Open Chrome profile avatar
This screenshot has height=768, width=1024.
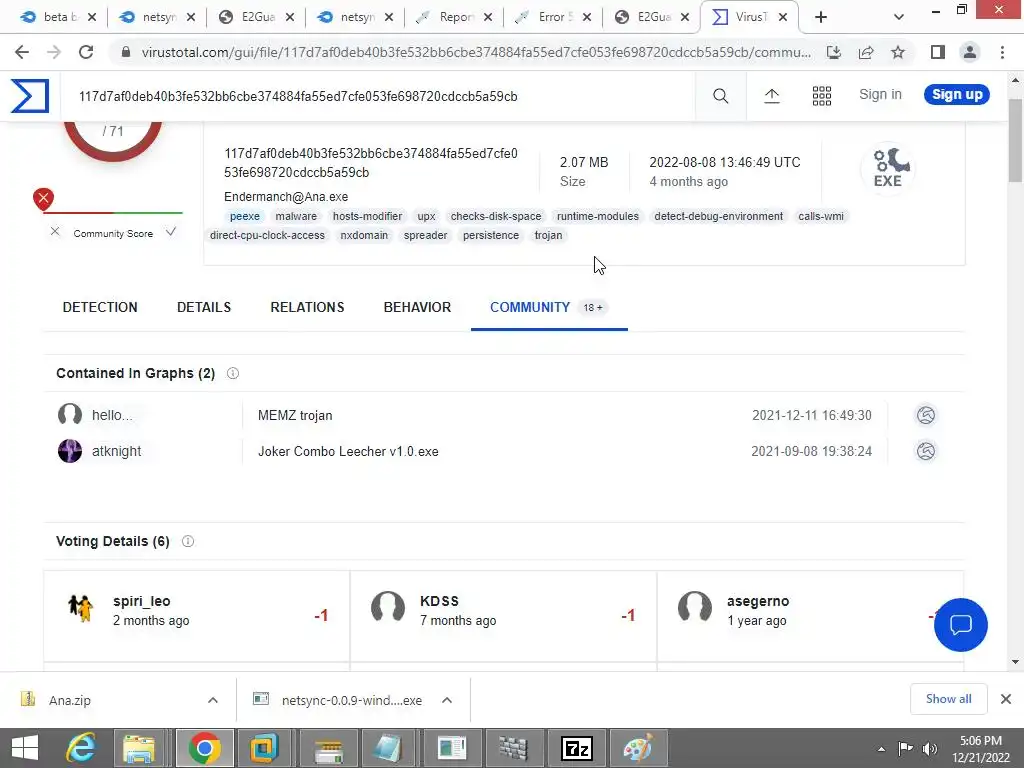[970, 52]
